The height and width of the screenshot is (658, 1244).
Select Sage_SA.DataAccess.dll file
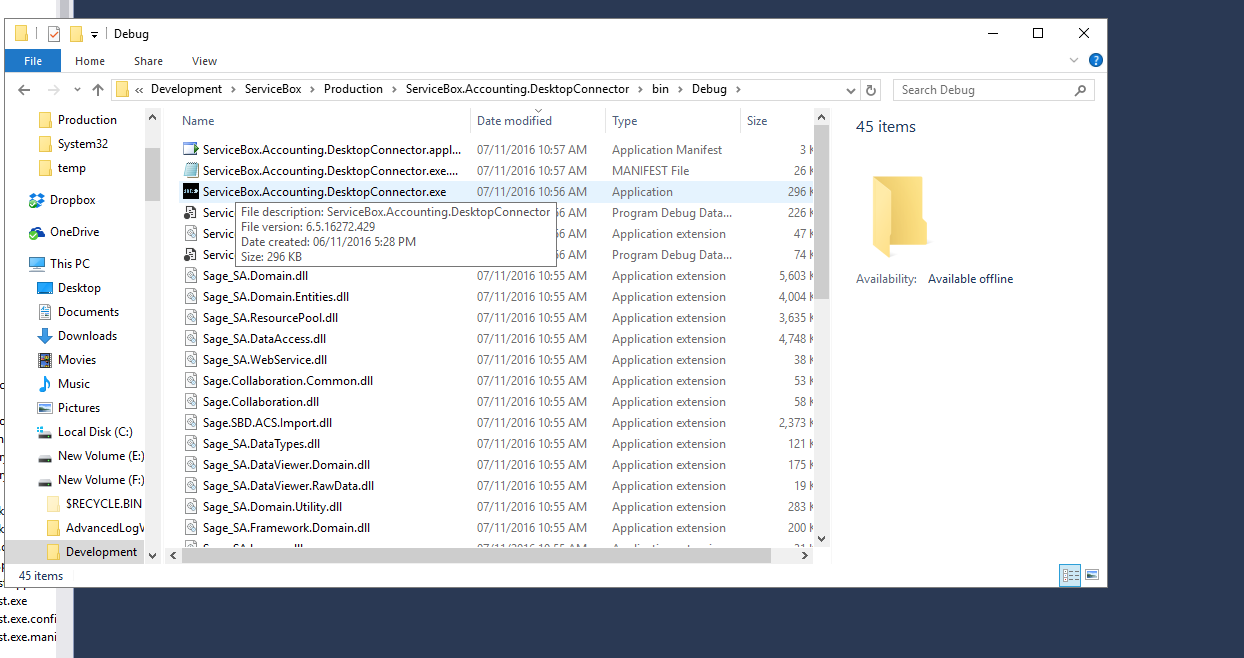click(264, 339)
